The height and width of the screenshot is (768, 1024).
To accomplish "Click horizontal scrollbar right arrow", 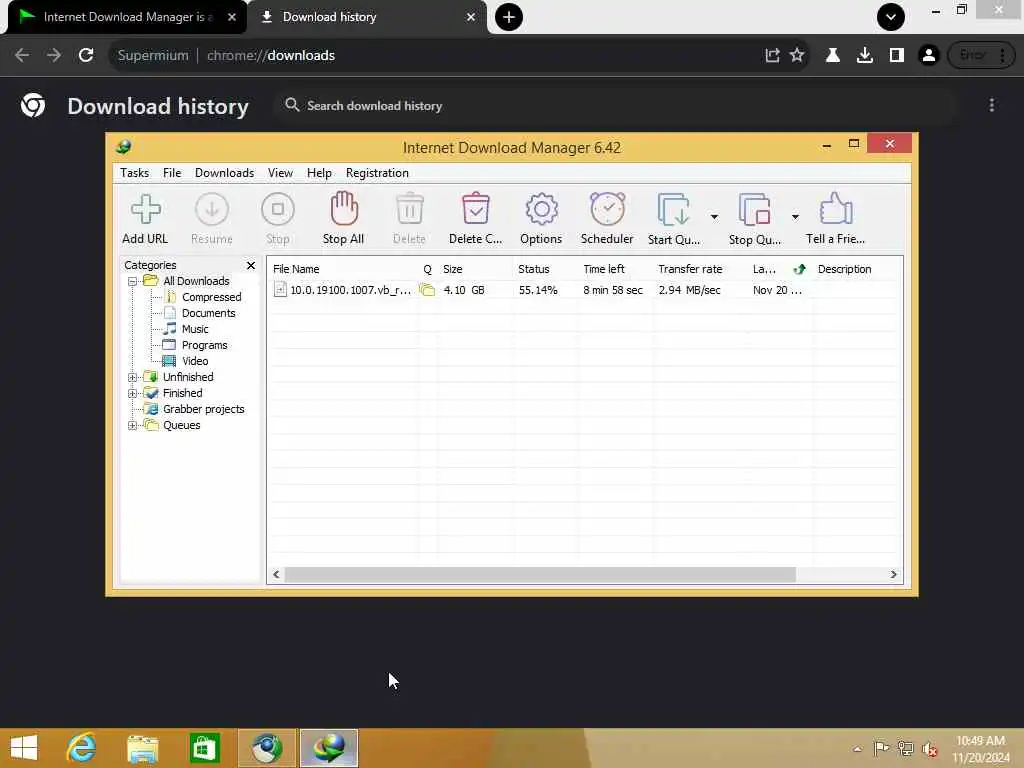I will pyautogui.click(x=893, y=575).
